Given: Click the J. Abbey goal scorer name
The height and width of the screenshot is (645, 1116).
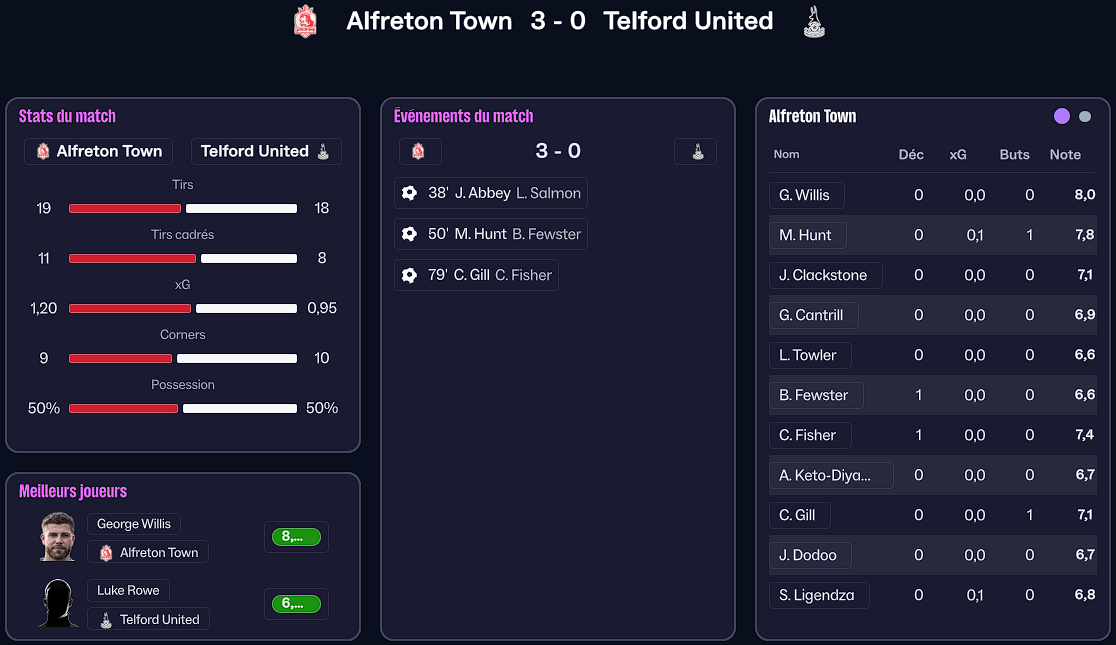Looking at the screenshot, I should 482,193.
